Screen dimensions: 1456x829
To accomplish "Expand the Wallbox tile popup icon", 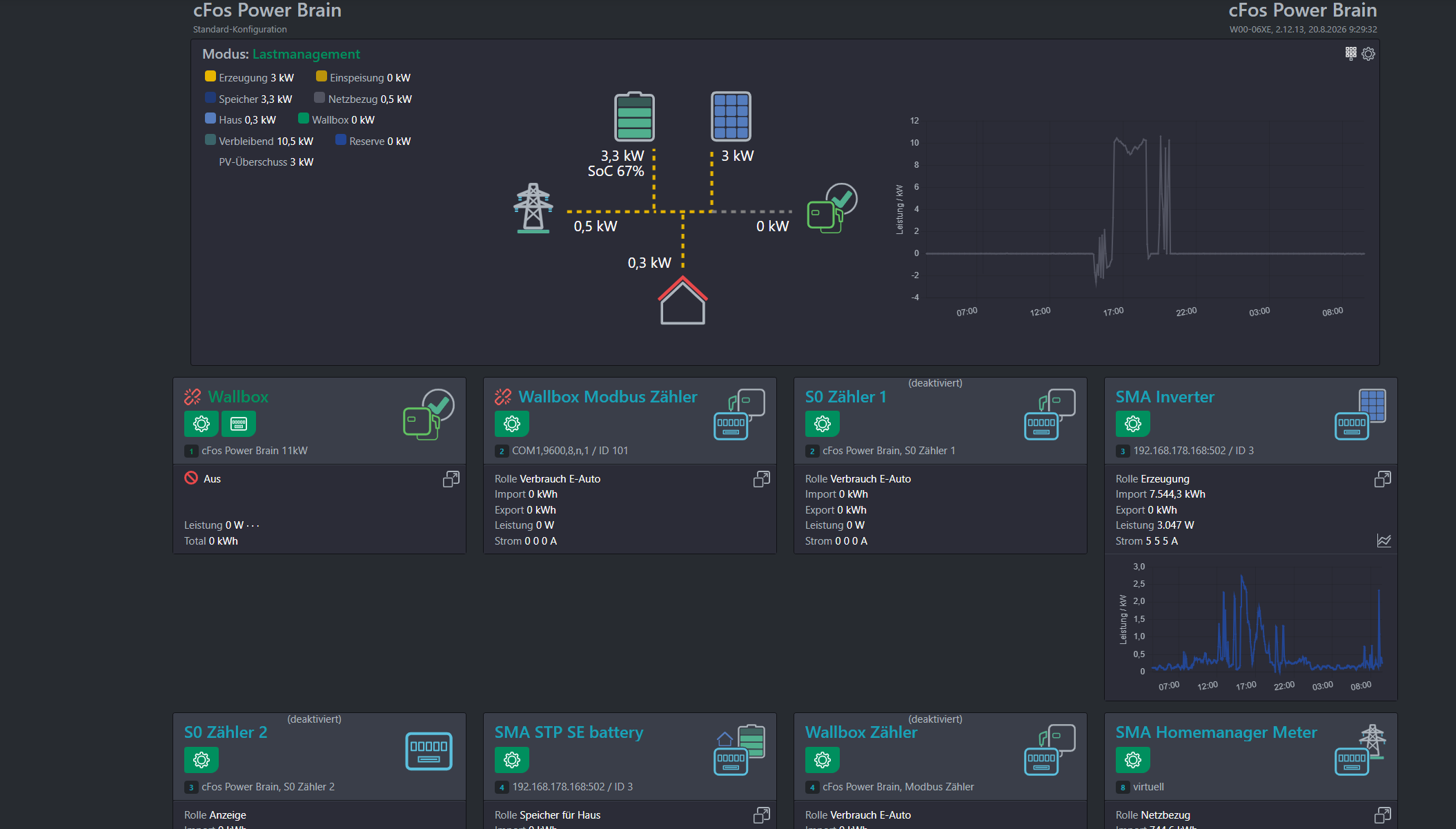I will [x=451, y=479].
